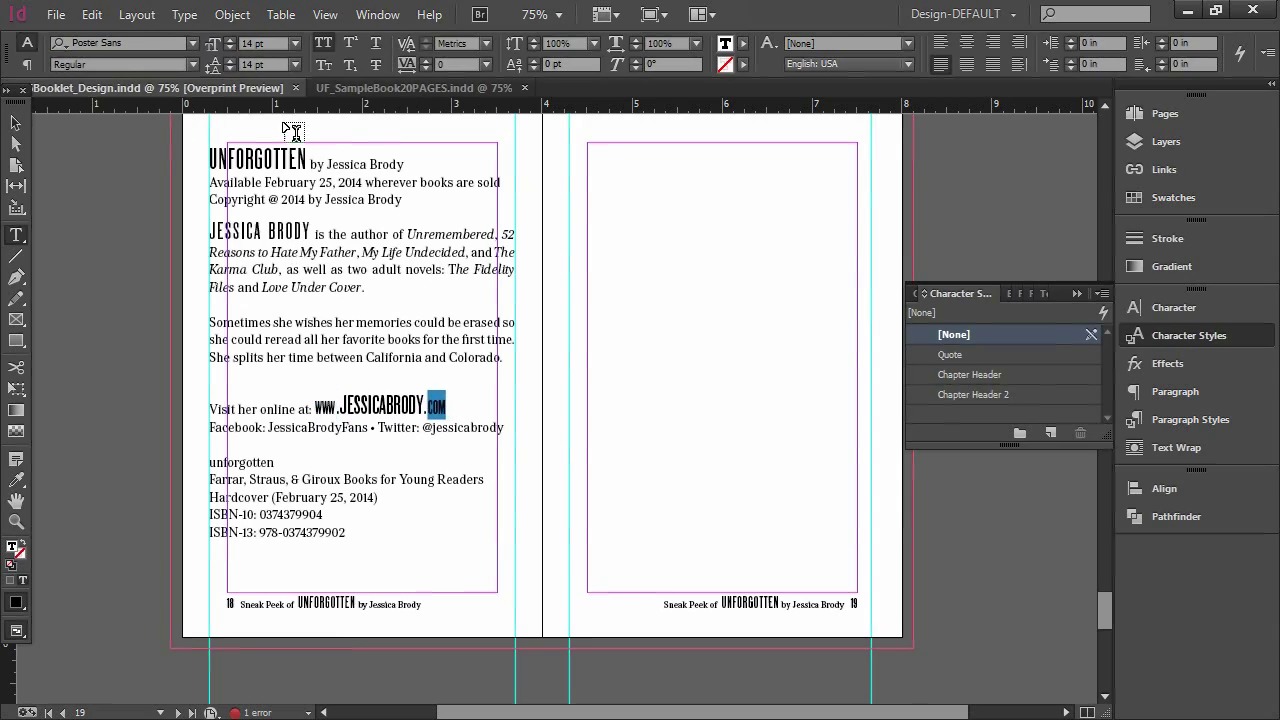Select the Gap tool
This screenshot has height=720, width=1280.
(16, 186)
